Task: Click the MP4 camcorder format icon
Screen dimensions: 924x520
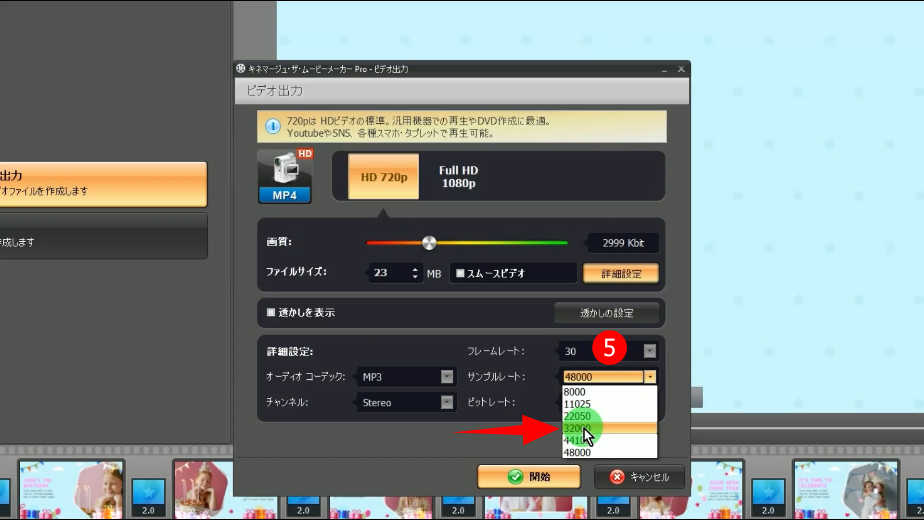Action: pyautogui.click(x=284, y=176)
